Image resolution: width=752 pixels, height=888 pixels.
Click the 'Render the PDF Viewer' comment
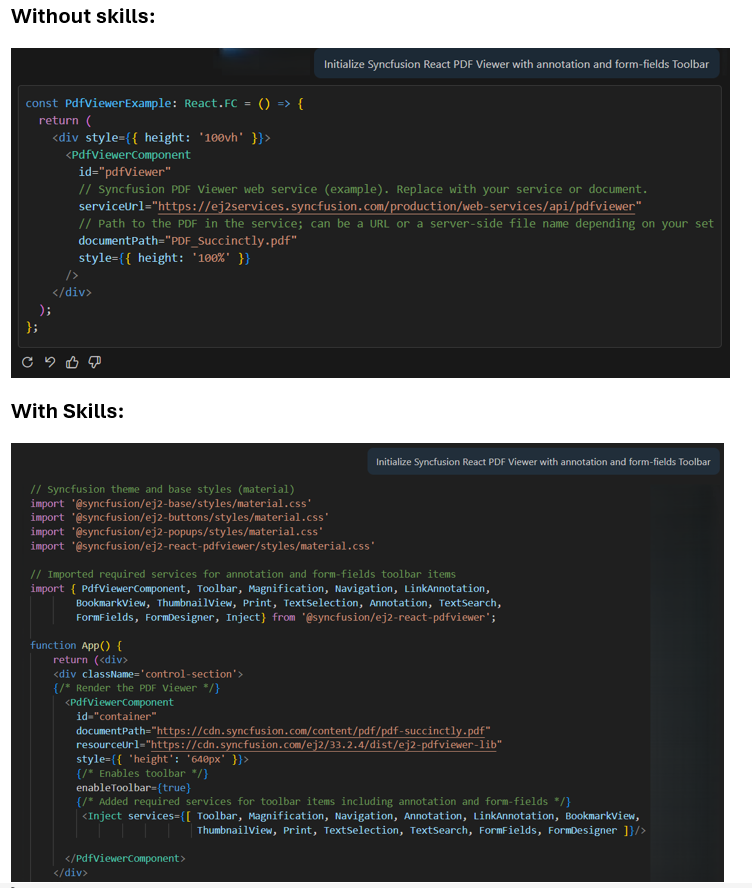(x=136, y=688)
